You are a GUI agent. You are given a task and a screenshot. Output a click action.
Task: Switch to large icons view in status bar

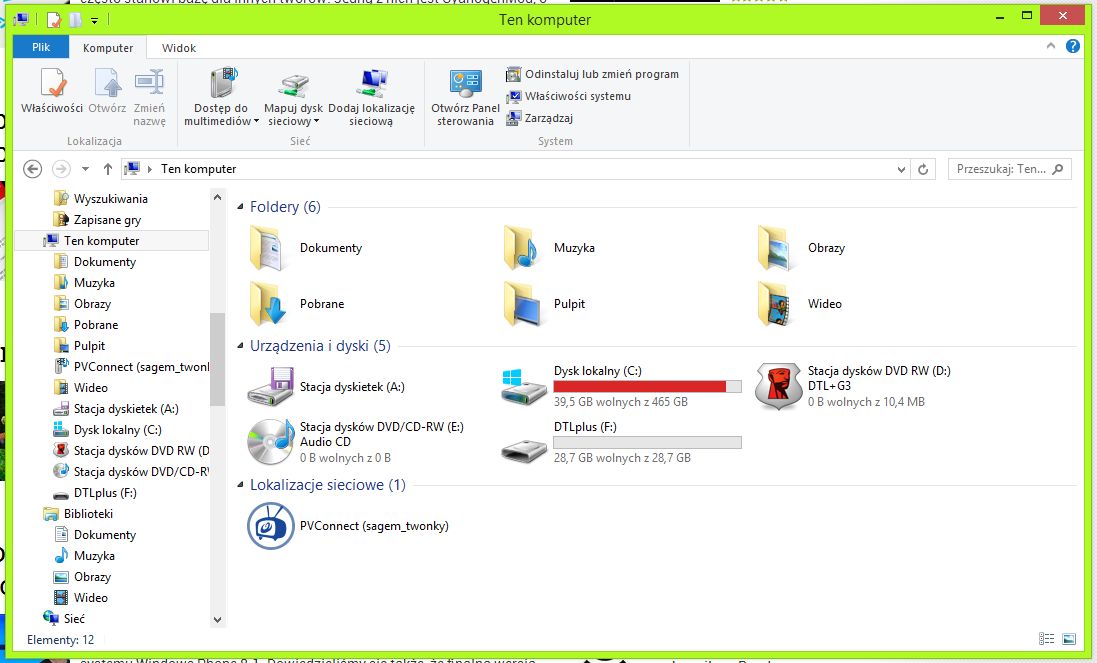pyautogui.click(x=1068, y=639)
